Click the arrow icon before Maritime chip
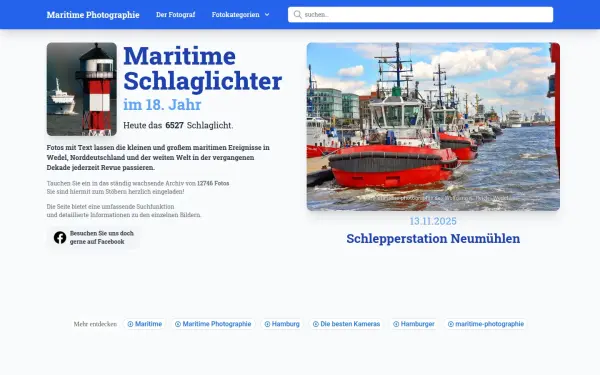Screen dimensions: 600x375 tap(130, 324)
